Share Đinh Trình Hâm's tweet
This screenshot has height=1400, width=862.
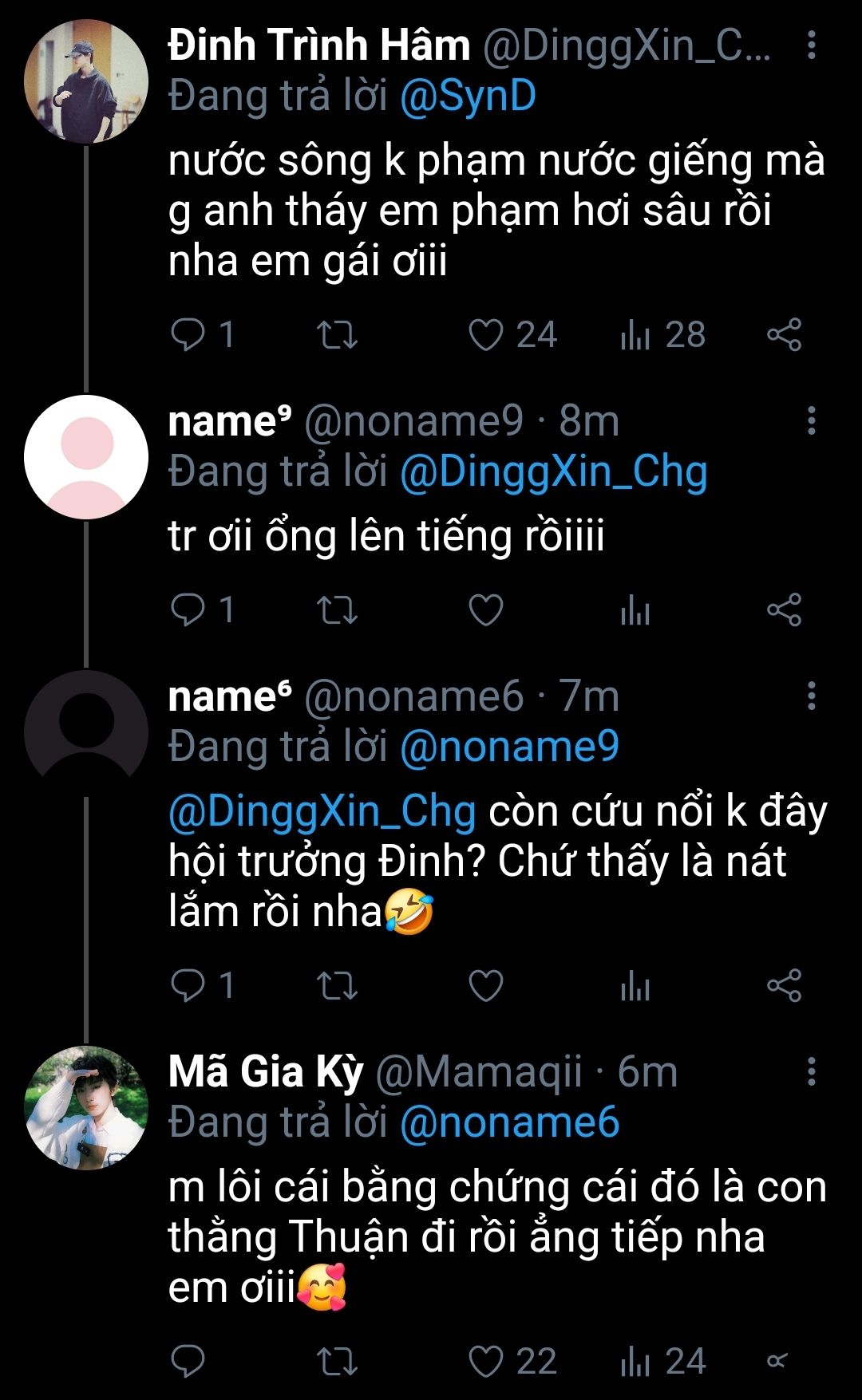click(784, 335)
